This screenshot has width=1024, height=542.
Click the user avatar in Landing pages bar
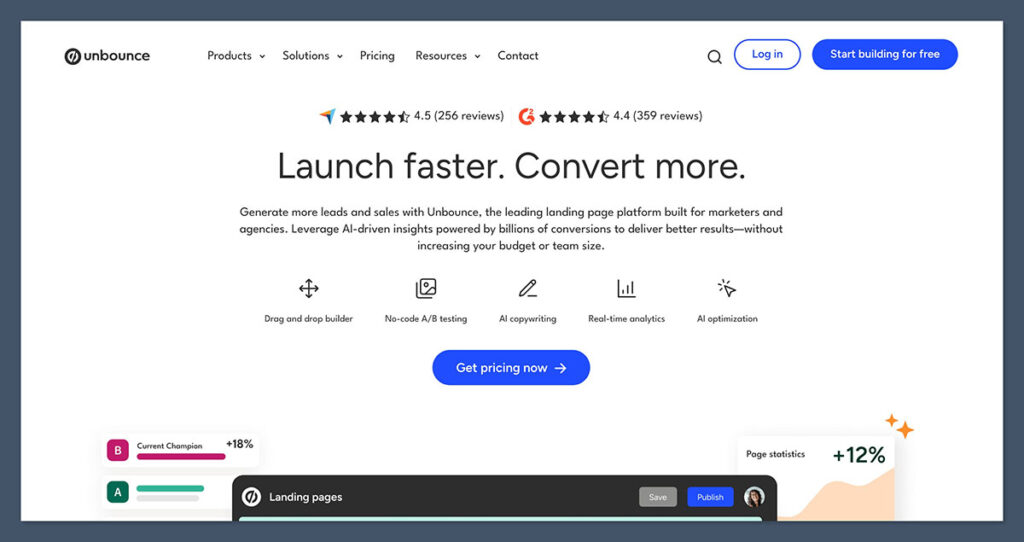[754, 497]
